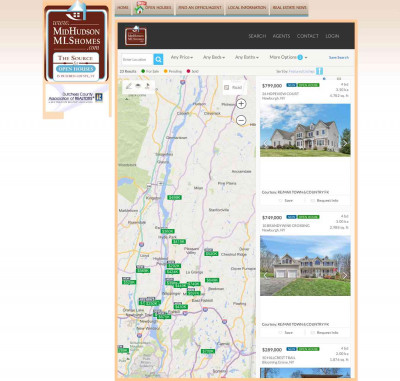
Task: Click the $799,000 listing price text
Action: pos(272,86)
